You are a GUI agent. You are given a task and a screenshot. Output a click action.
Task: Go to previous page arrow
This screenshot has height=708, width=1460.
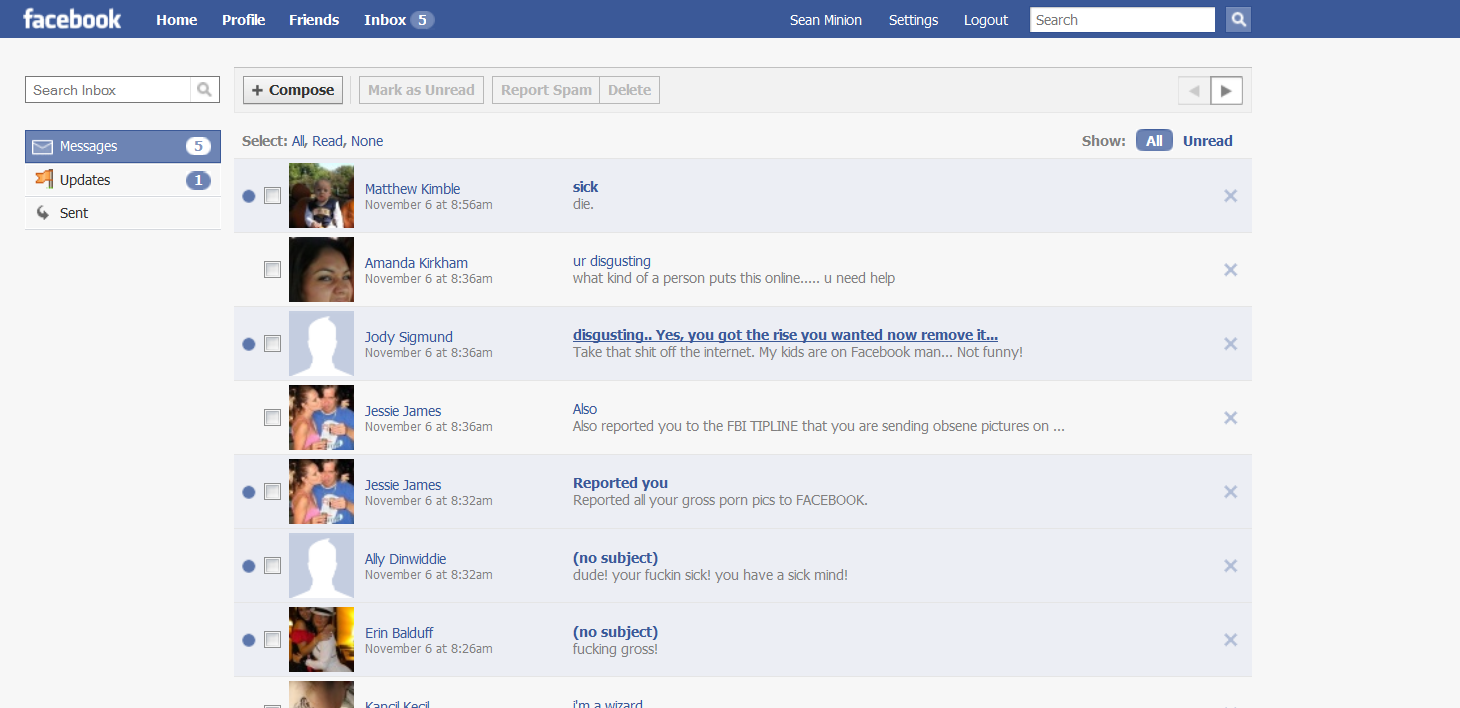[1194, 91]
